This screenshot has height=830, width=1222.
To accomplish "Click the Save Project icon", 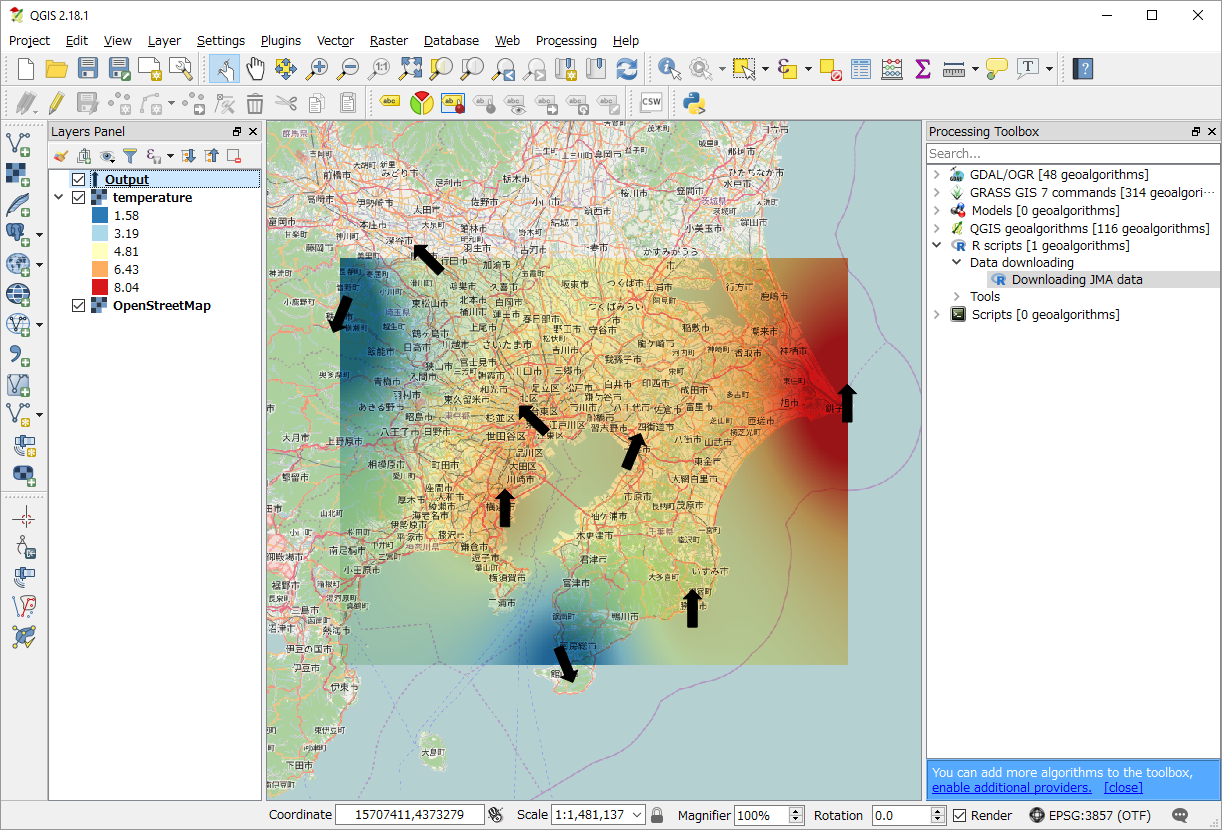I will tap(88, 69).
